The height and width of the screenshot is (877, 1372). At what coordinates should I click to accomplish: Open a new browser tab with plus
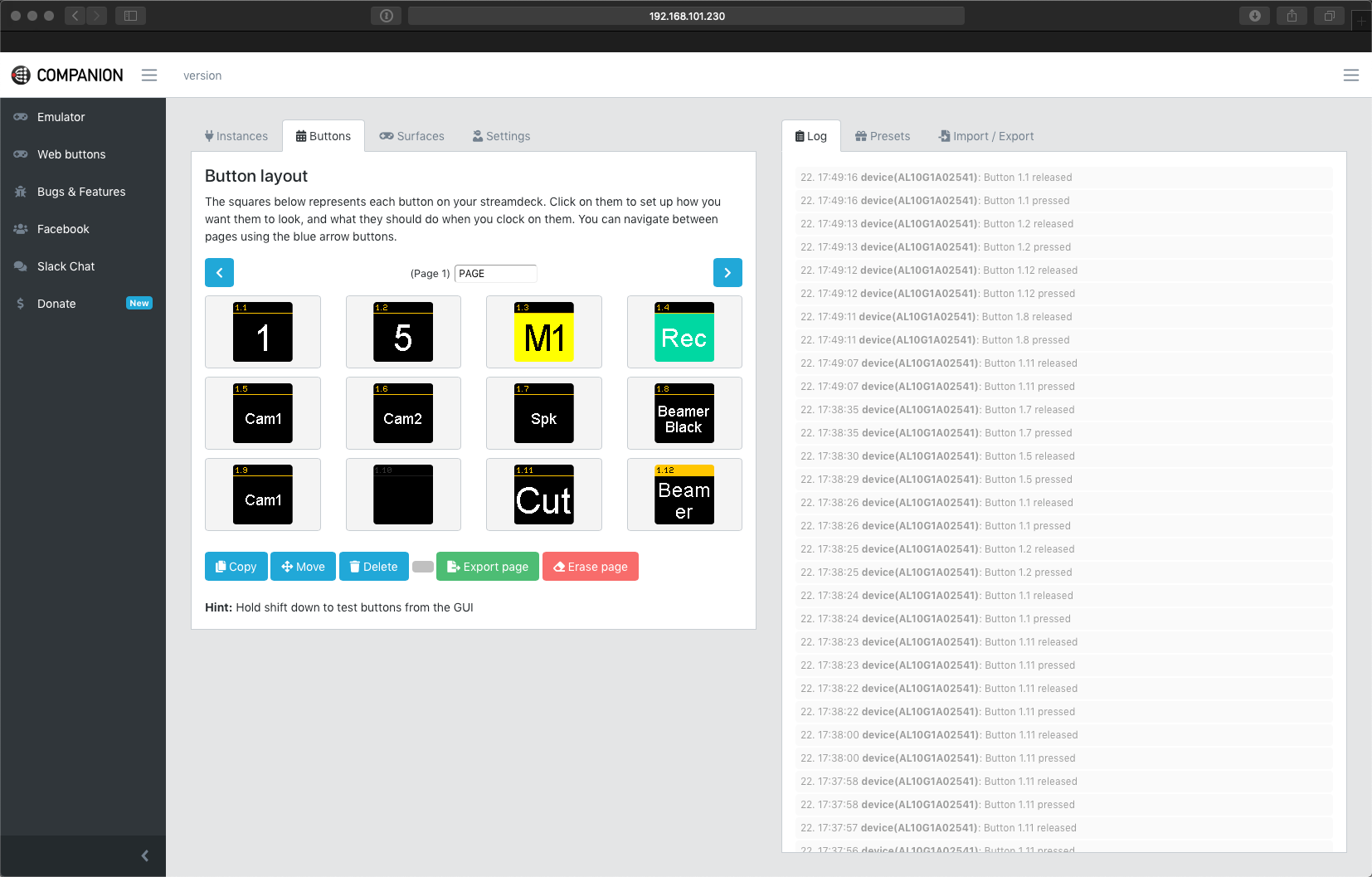pyautogui.click(x=1361, y=21)
